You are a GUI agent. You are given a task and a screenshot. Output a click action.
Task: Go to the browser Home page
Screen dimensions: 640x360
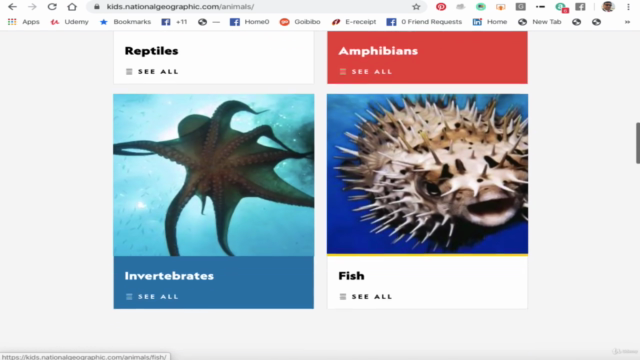tap(72, 7)
